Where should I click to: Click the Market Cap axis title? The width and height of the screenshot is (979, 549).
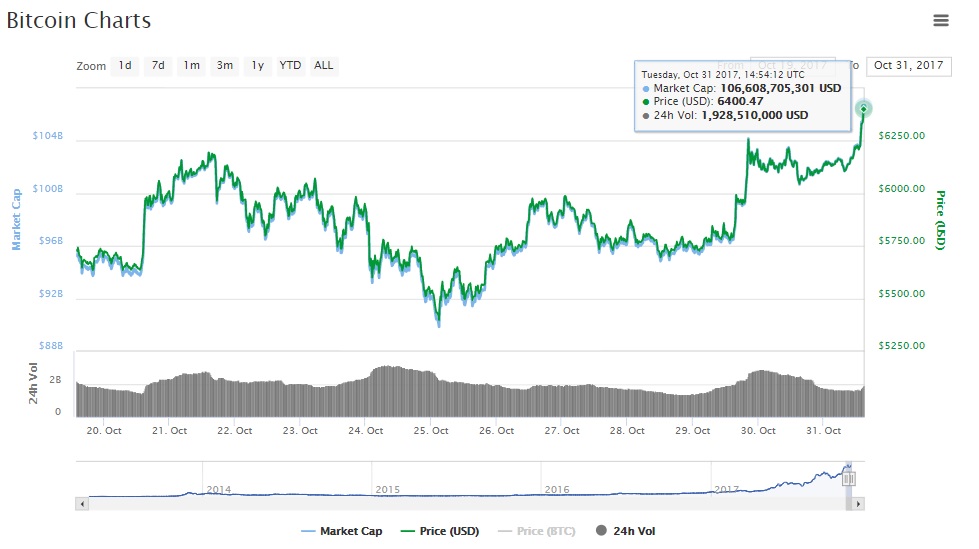click(x=16, y=219)
